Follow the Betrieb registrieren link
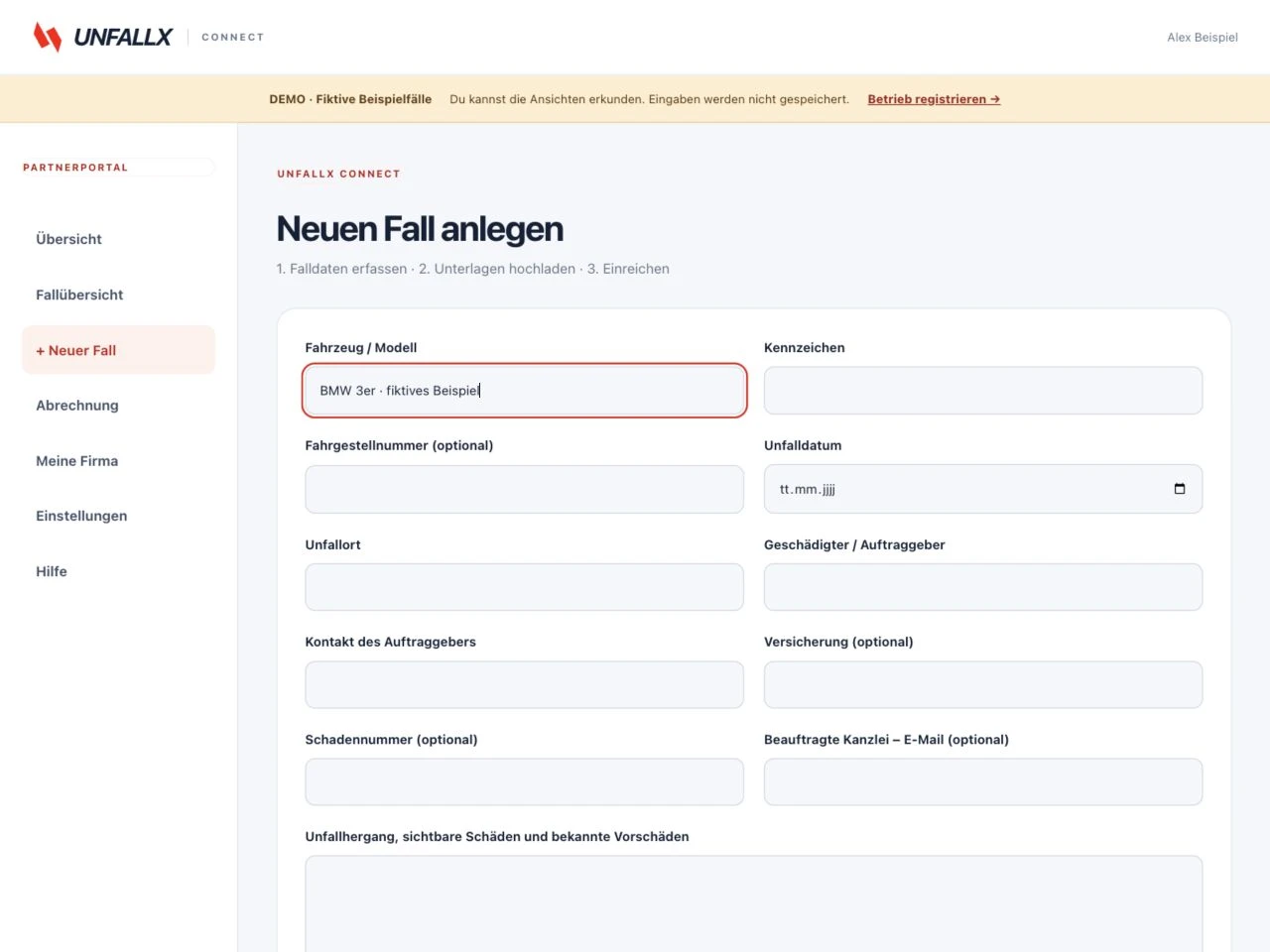Viewport: 1270px width, 952px height. coord(934,99)
